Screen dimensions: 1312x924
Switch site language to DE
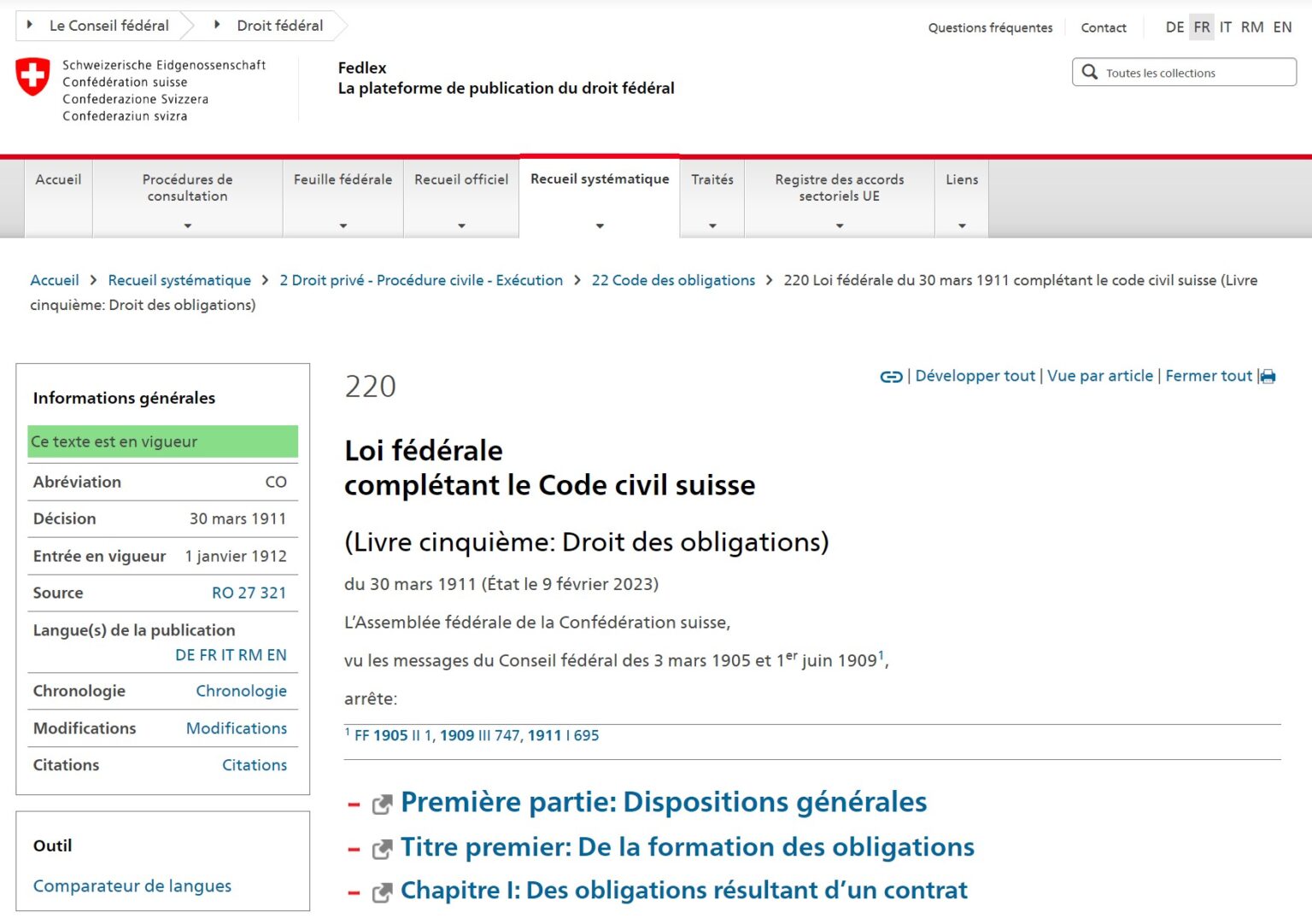pos(1174,27)
